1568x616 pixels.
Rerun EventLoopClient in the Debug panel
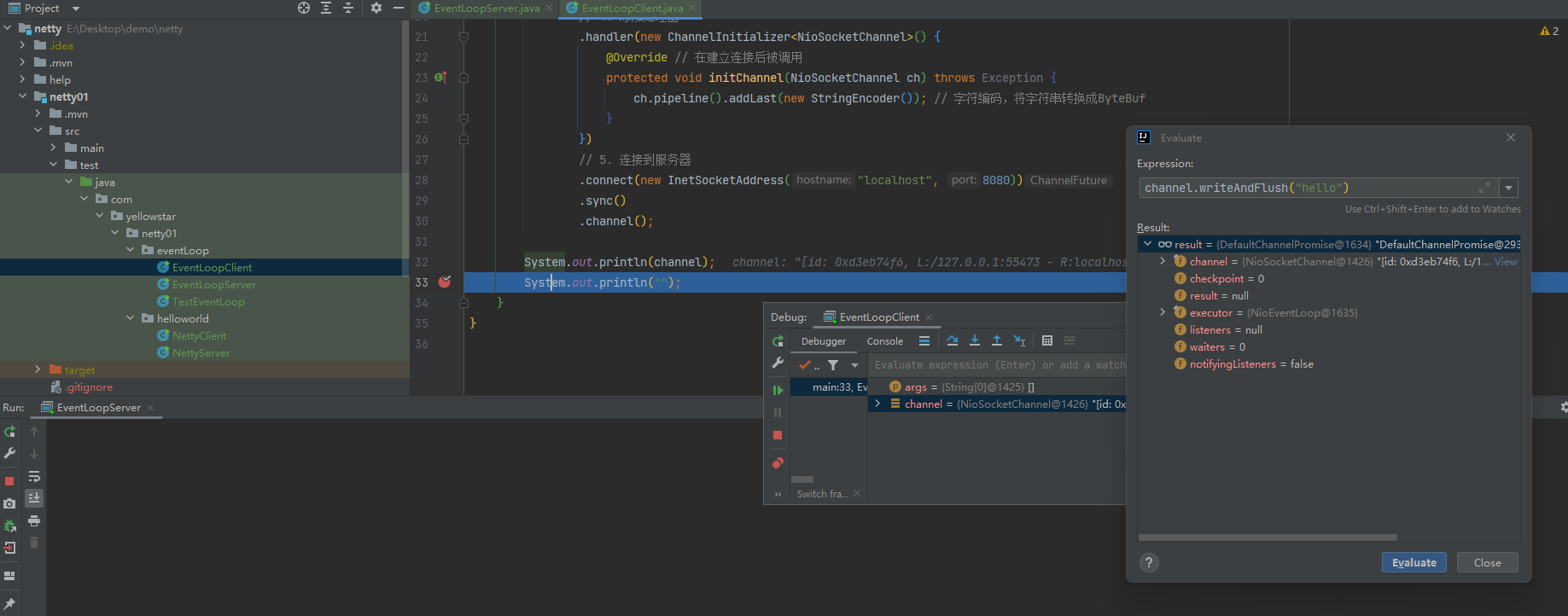tap(778, 341)
